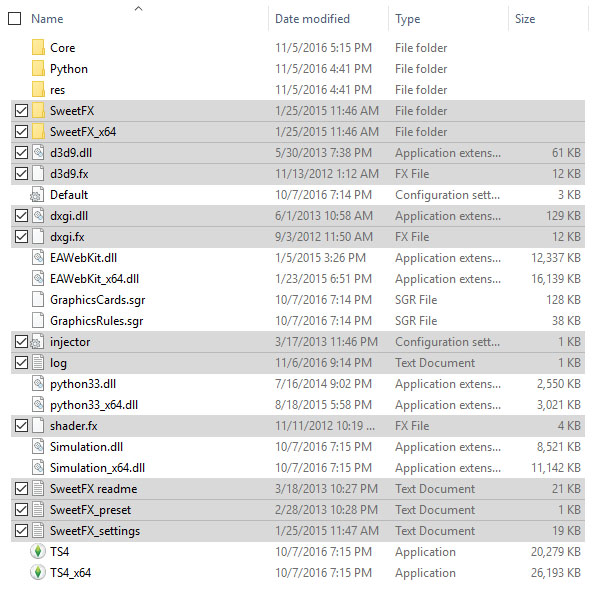Click the 8/18/2015 5:58 PM date

[323, 405]
